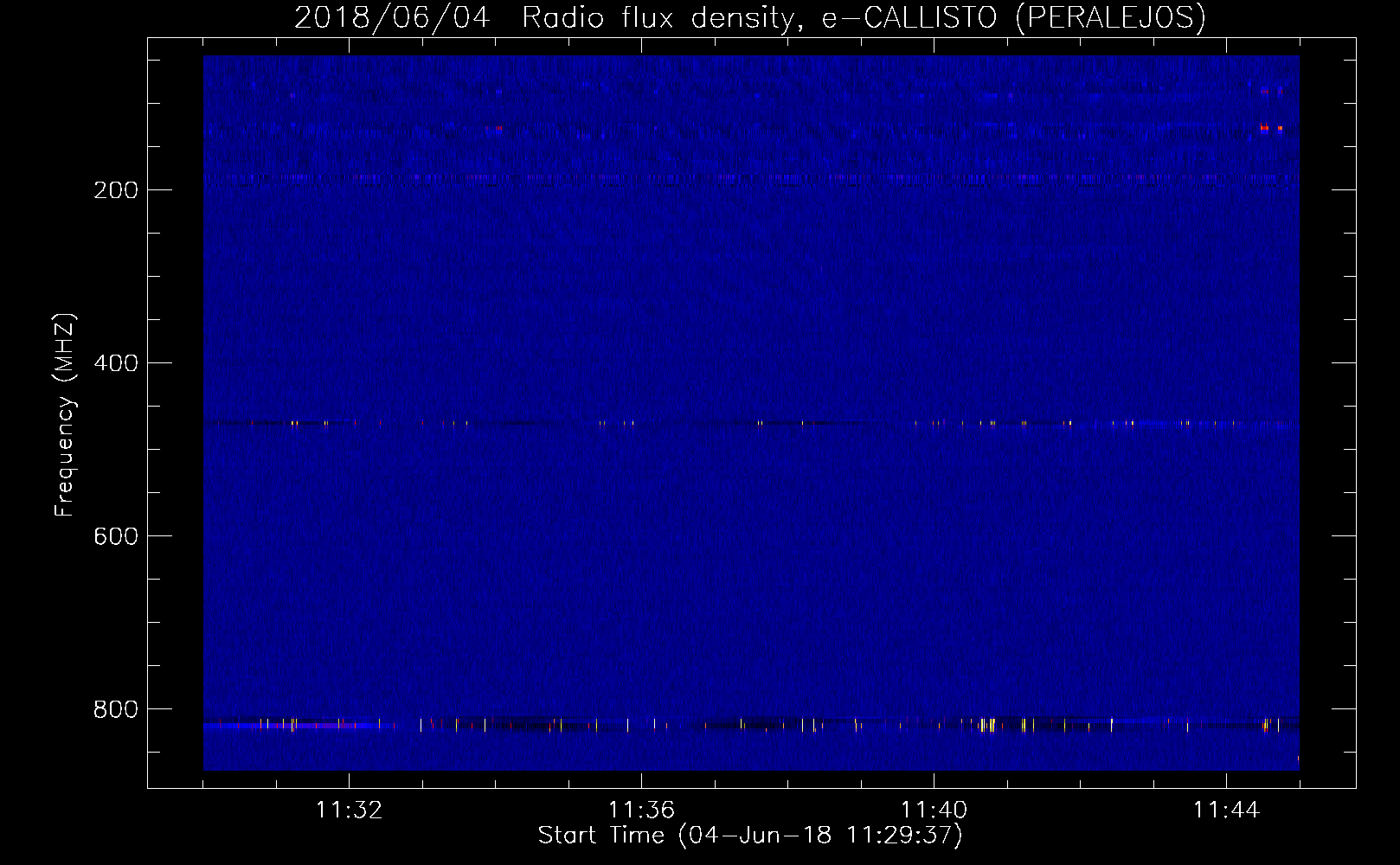Click the 800 frequency tick label
This screenshot has height=865, width=1400.
point(116,709)
